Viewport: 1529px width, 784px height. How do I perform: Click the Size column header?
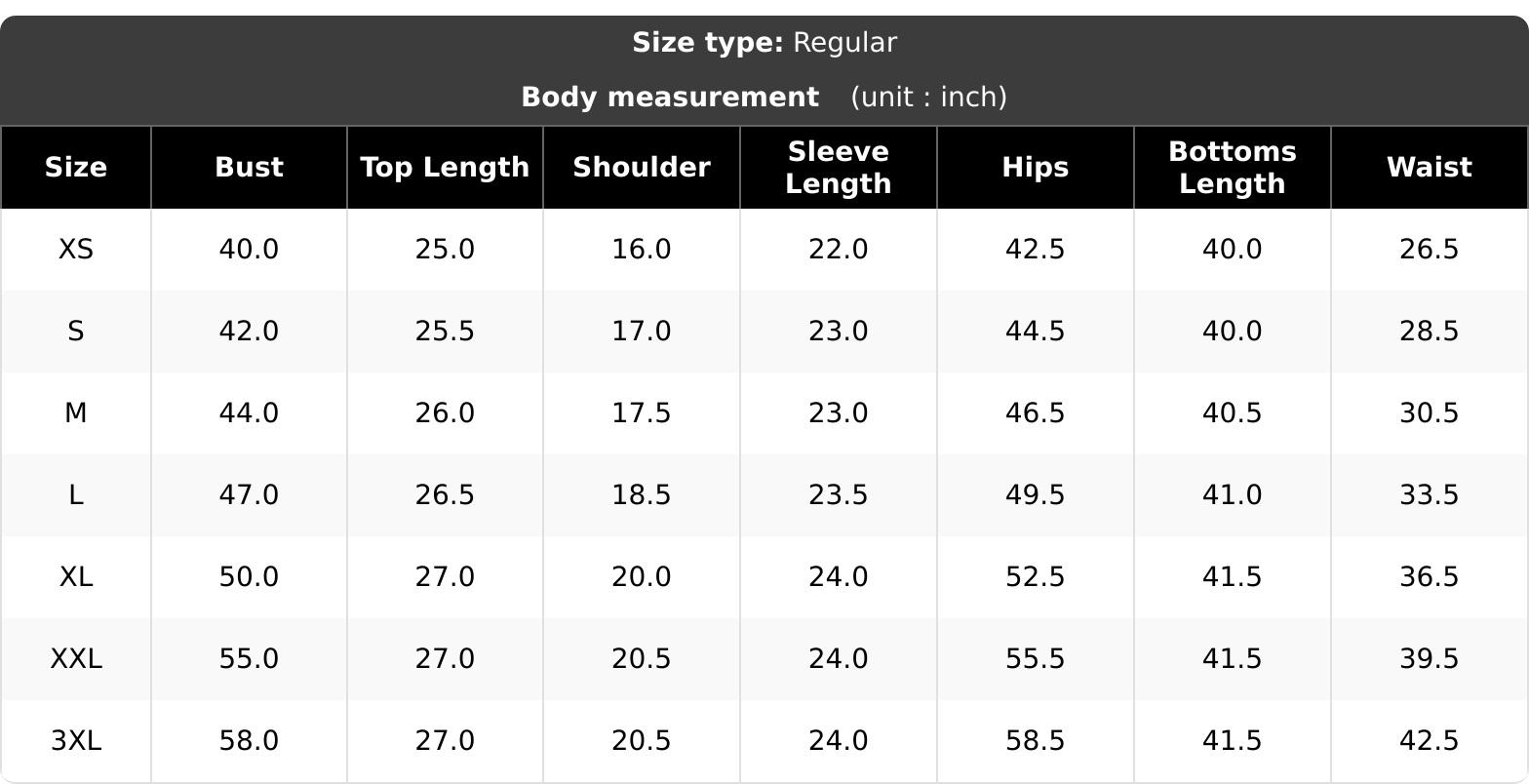click(x=76, y=168)
